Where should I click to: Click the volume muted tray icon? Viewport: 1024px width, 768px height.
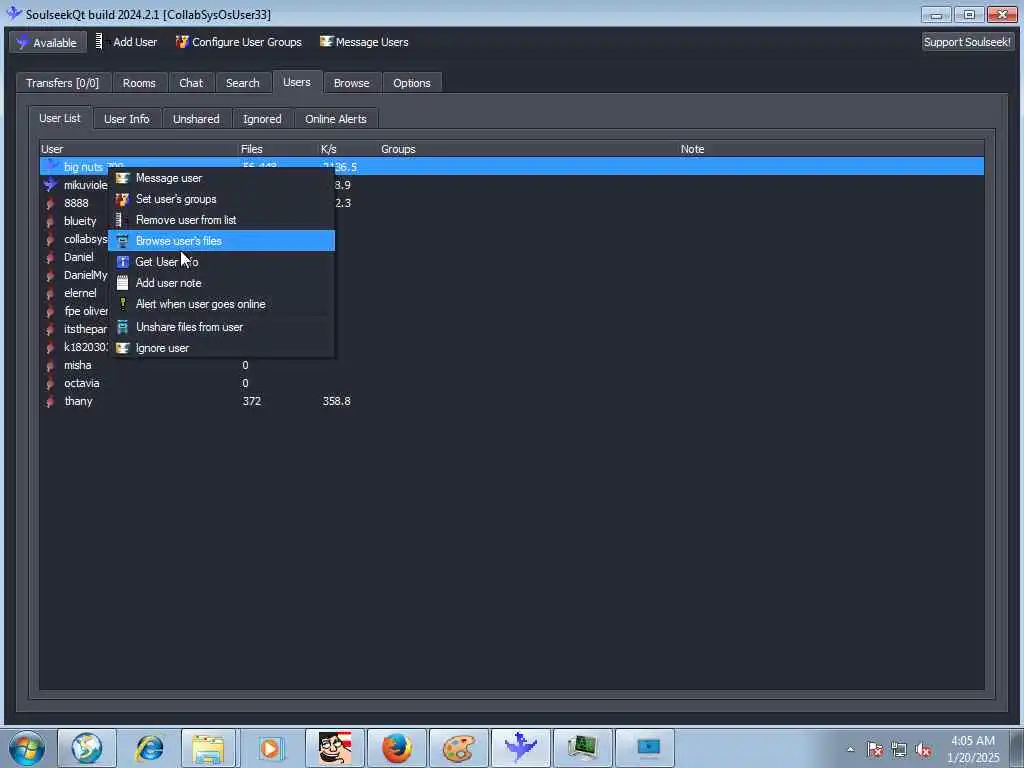click(x=923, y=749)
